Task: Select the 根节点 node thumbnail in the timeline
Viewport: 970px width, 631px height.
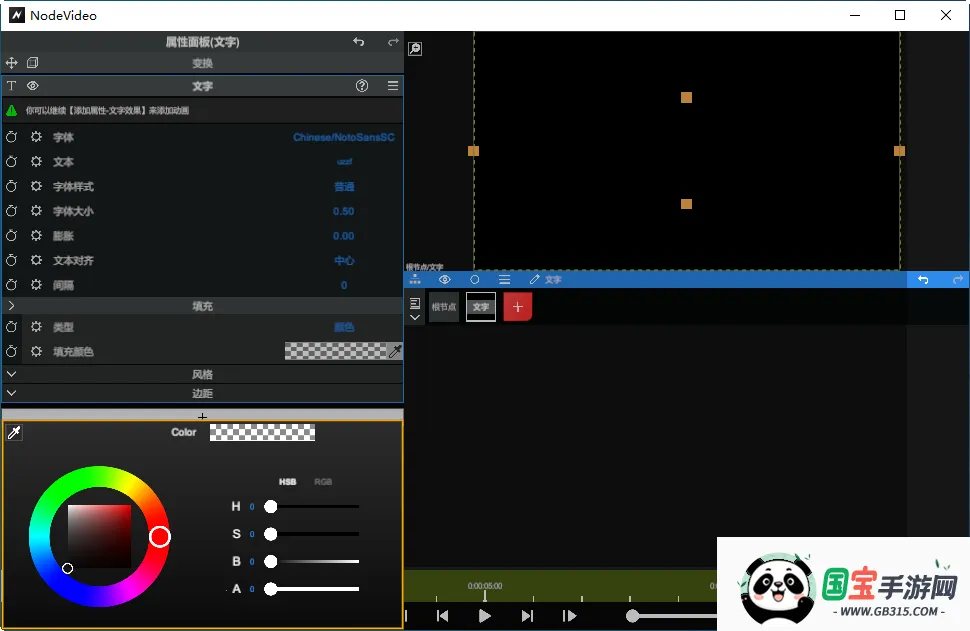Action: (x=443, y=306)
